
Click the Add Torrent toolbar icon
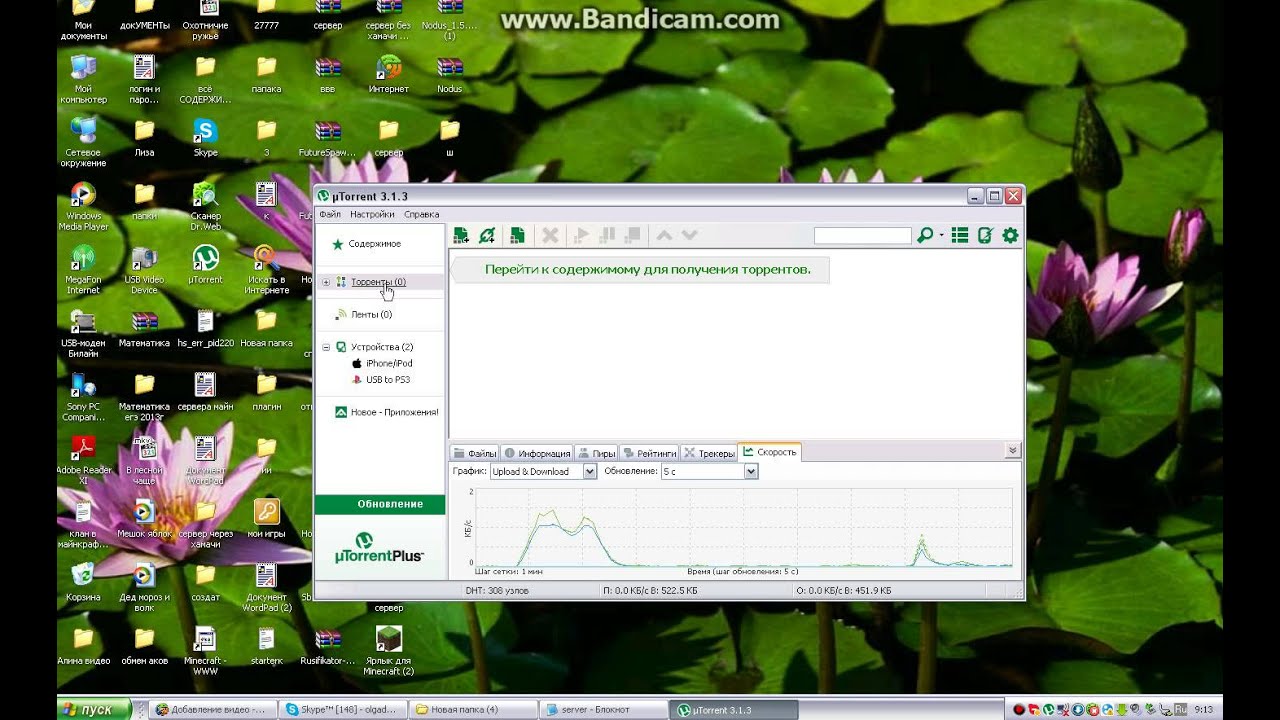[461, 236]
